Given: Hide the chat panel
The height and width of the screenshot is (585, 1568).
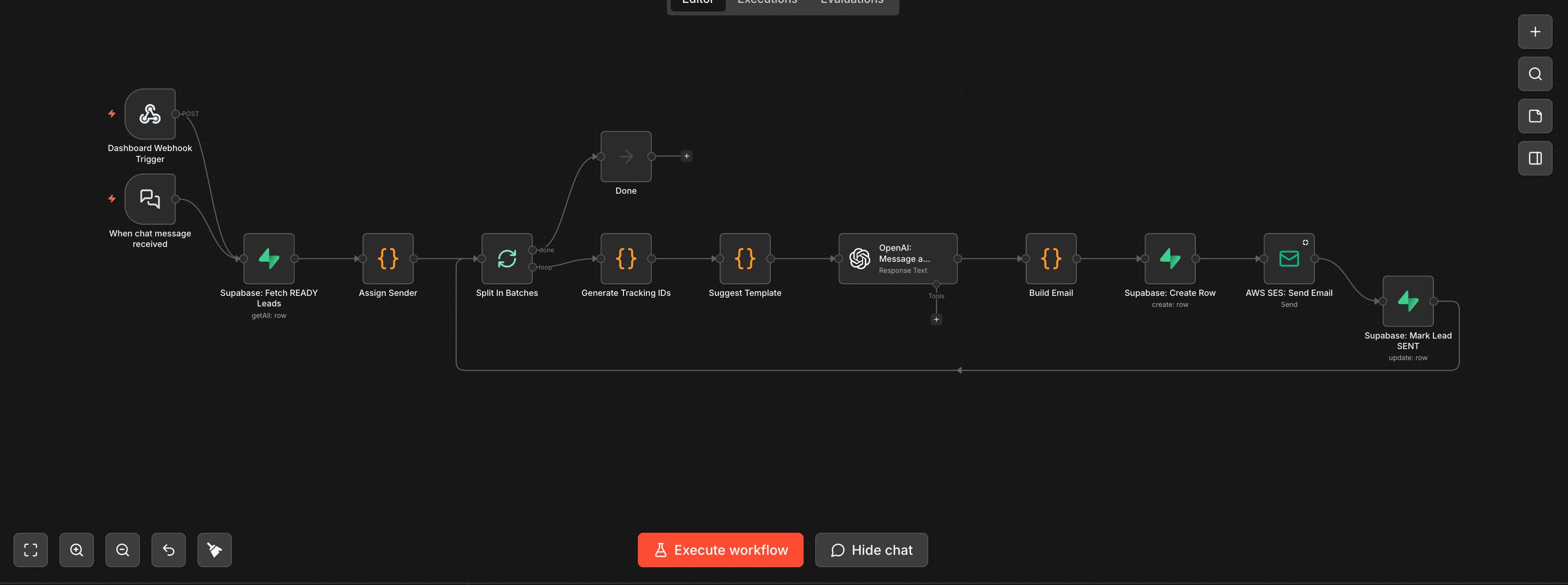Looking at the screenshot, I should click(x=870, y=550).
